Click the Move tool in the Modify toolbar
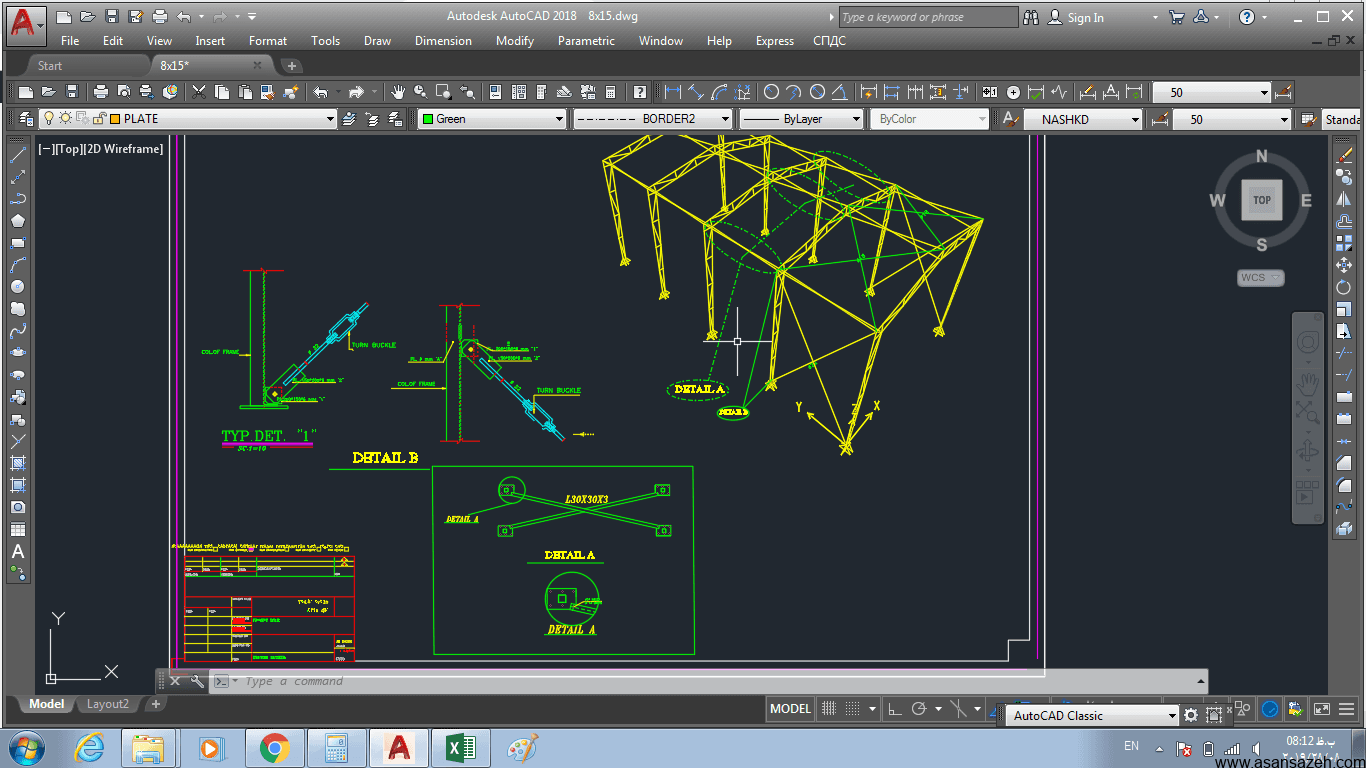1366x768 pixels. coord(1344,265)
